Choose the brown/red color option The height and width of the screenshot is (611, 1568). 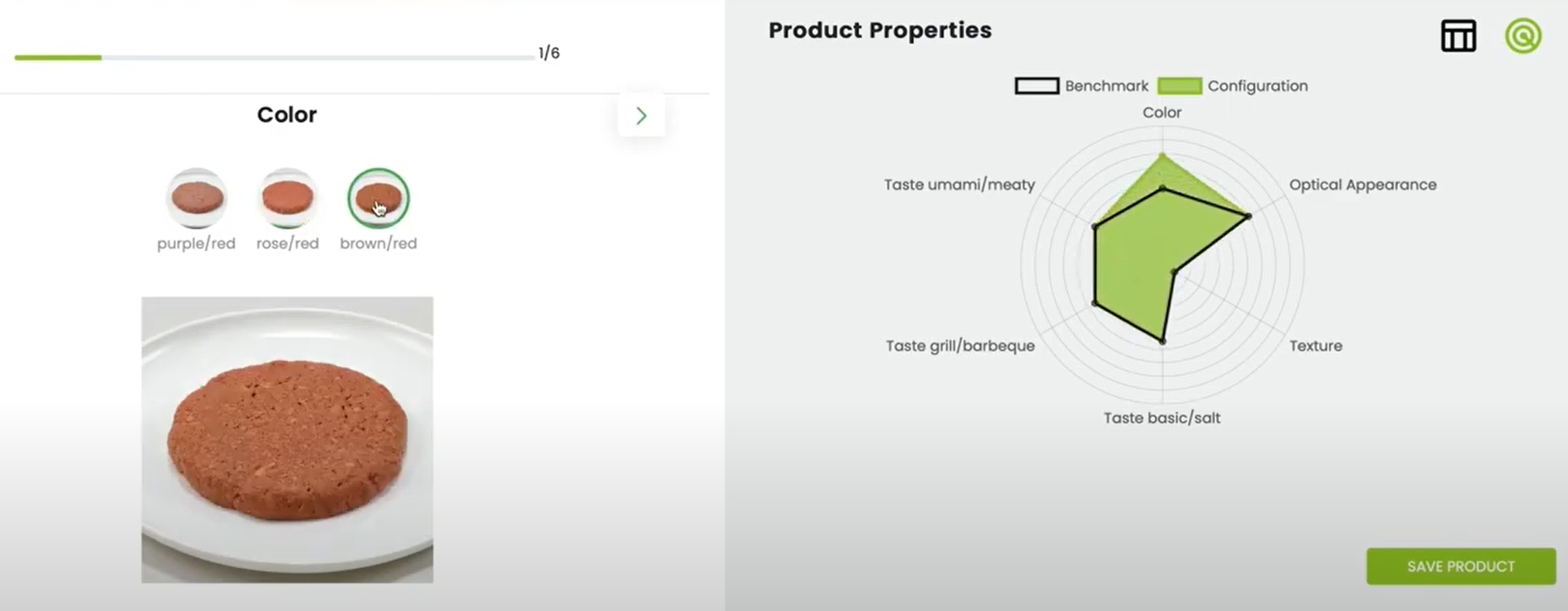click(378, 198)
